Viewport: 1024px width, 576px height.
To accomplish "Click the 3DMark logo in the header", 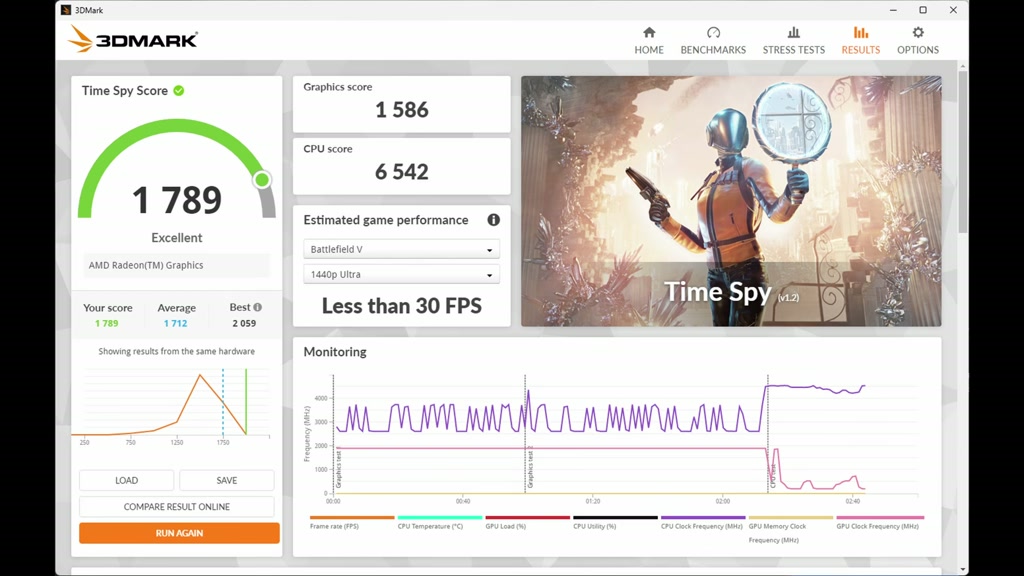I will coord(133,39).
